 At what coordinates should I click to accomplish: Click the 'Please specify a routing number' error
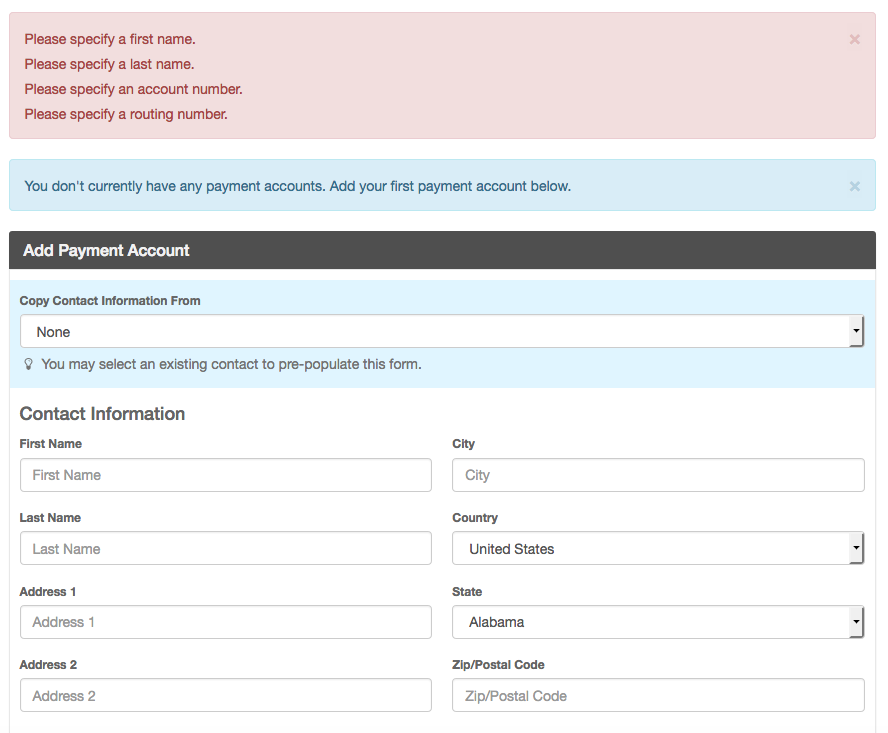[x=126, y=114]
